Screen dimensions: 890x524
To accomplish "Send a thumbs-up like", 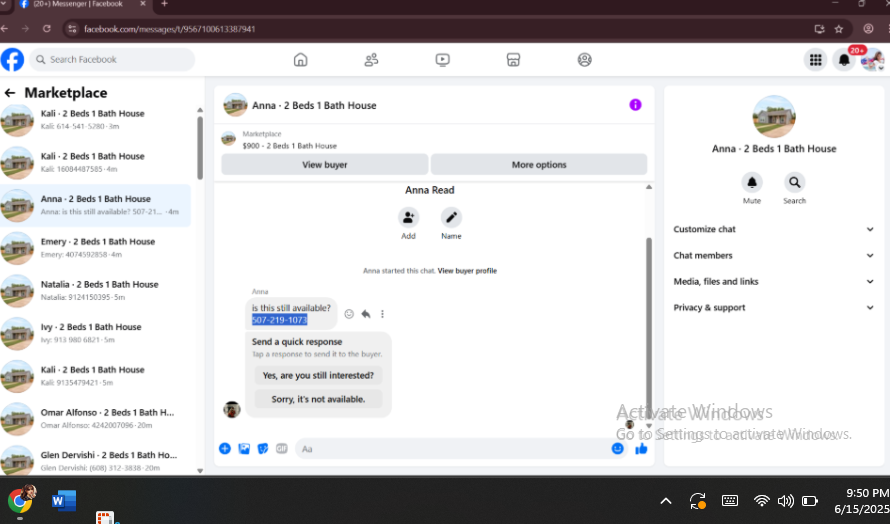I will (x=641, y=448).
